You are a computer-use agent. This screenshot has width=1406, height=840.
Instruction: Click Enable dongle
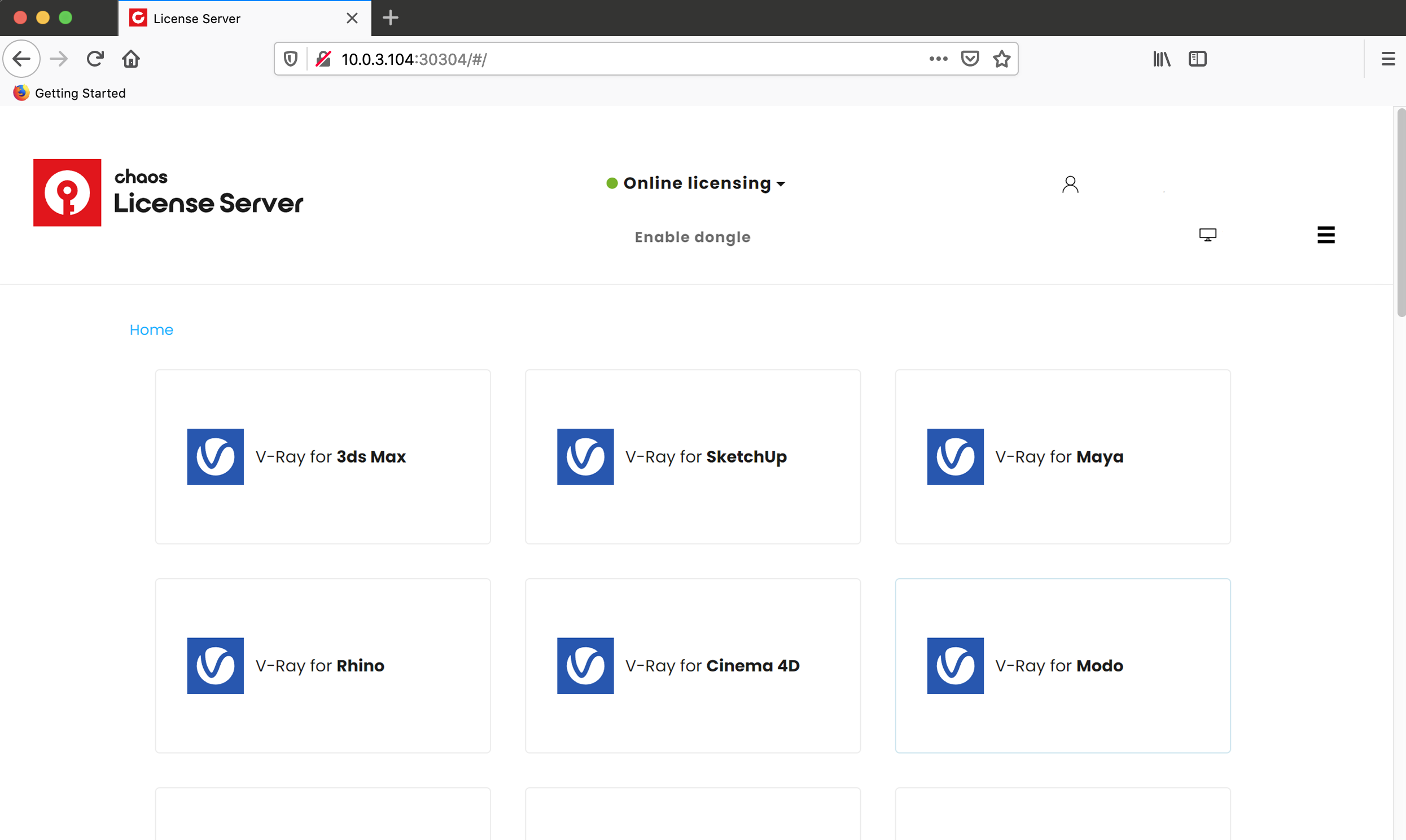coord(693,237)
